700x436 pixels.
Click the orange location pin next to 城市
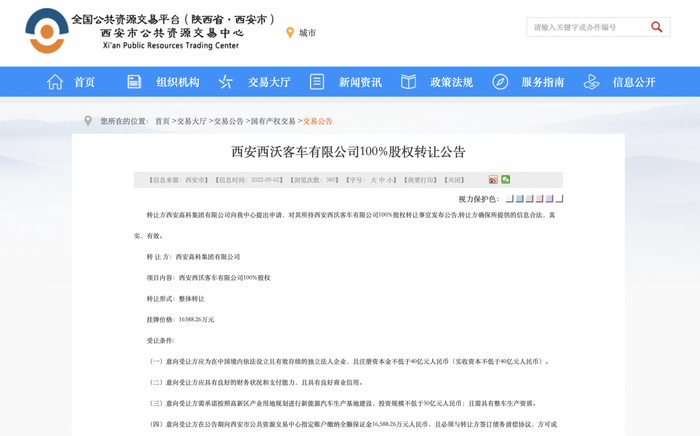290,33
